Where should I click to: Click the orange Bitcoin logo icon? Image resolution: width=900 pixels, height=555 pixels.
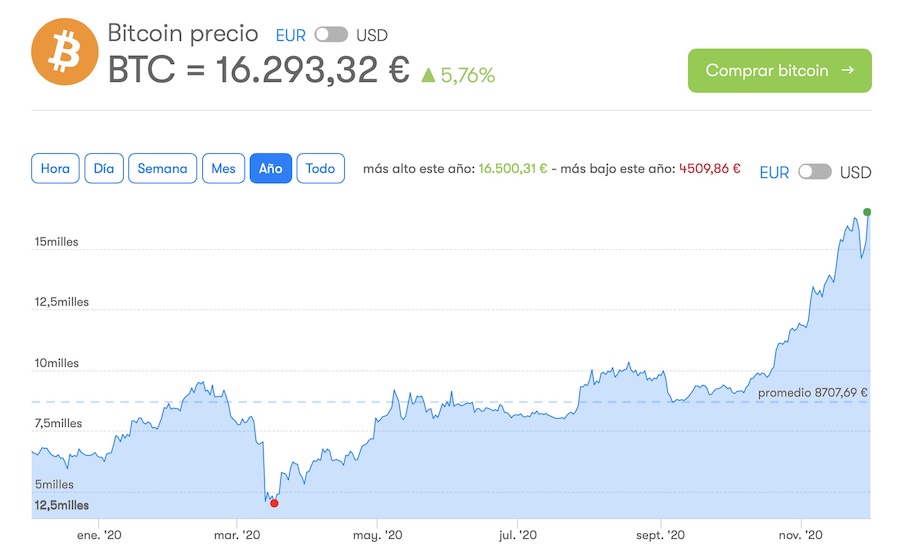click(x=66, y=53)
